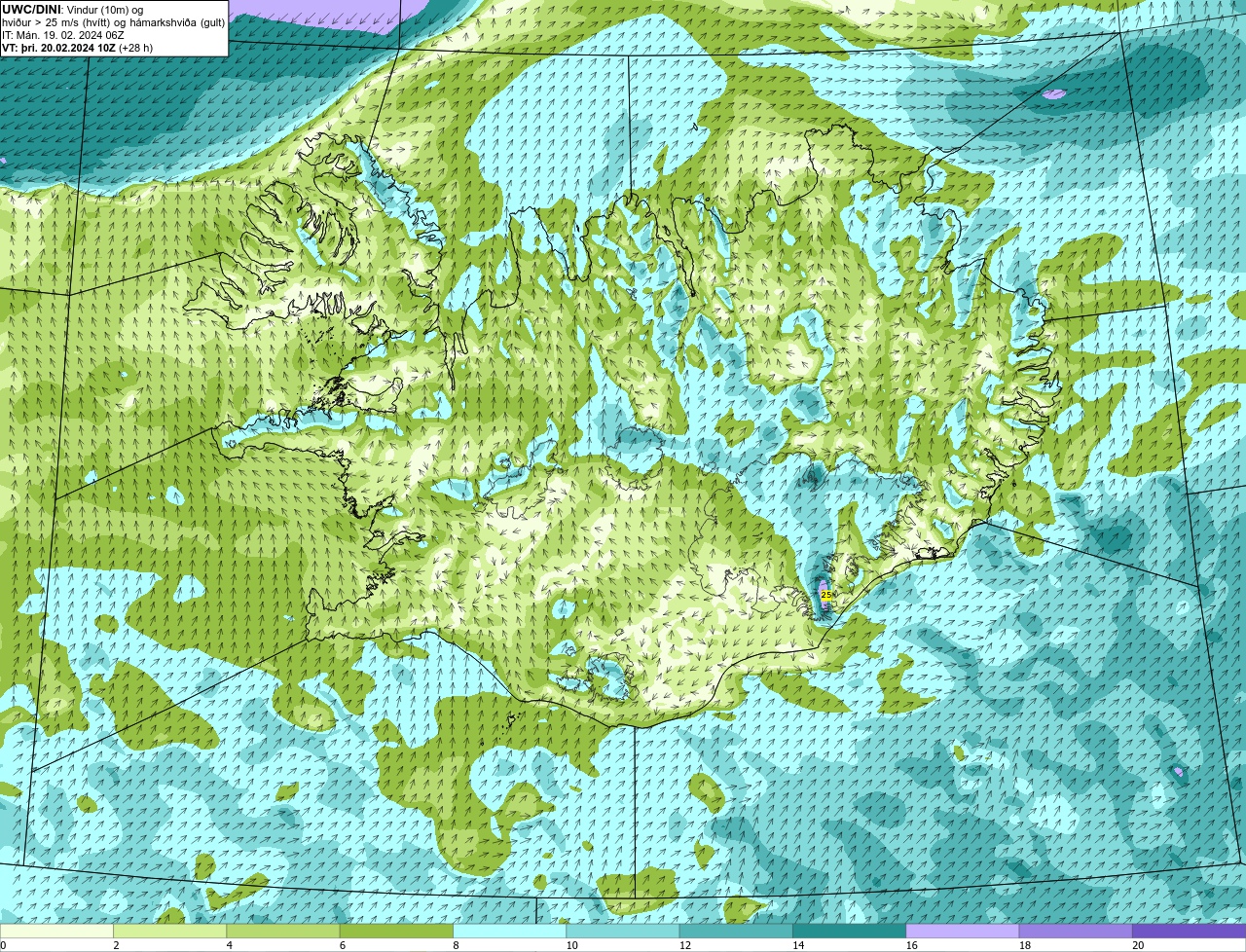Click the 'UWC/DINI' title text
Image resolution: width=1246 pixels, height=952 pixels.
coord(32,10)
